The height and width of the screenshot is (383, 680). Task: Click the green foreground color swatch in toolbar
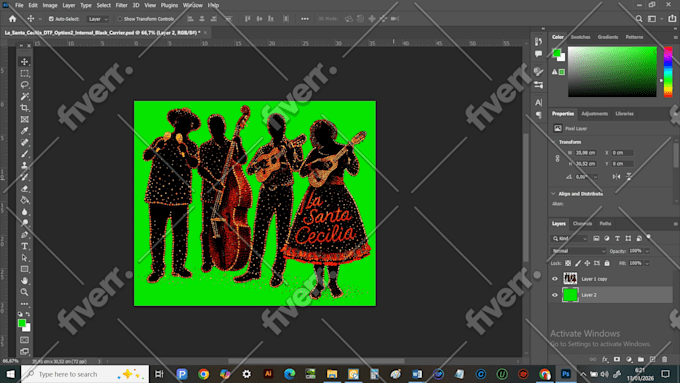click(x=22, y=323)
